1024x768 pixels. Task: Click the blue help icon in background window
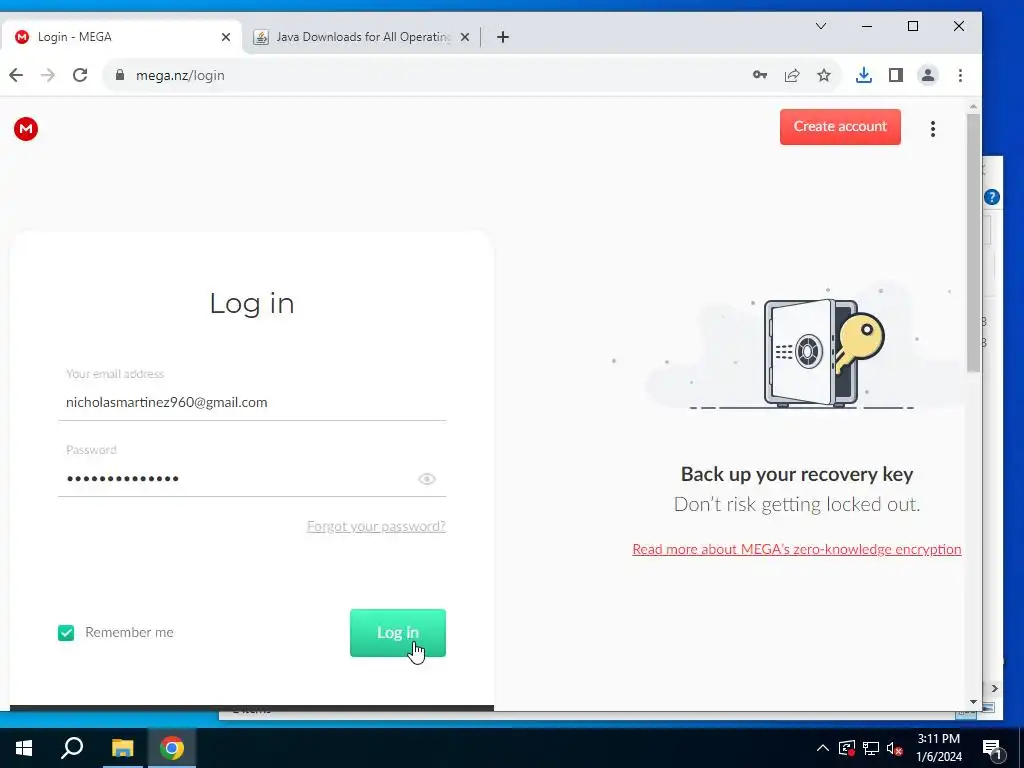tap(992, 197)
